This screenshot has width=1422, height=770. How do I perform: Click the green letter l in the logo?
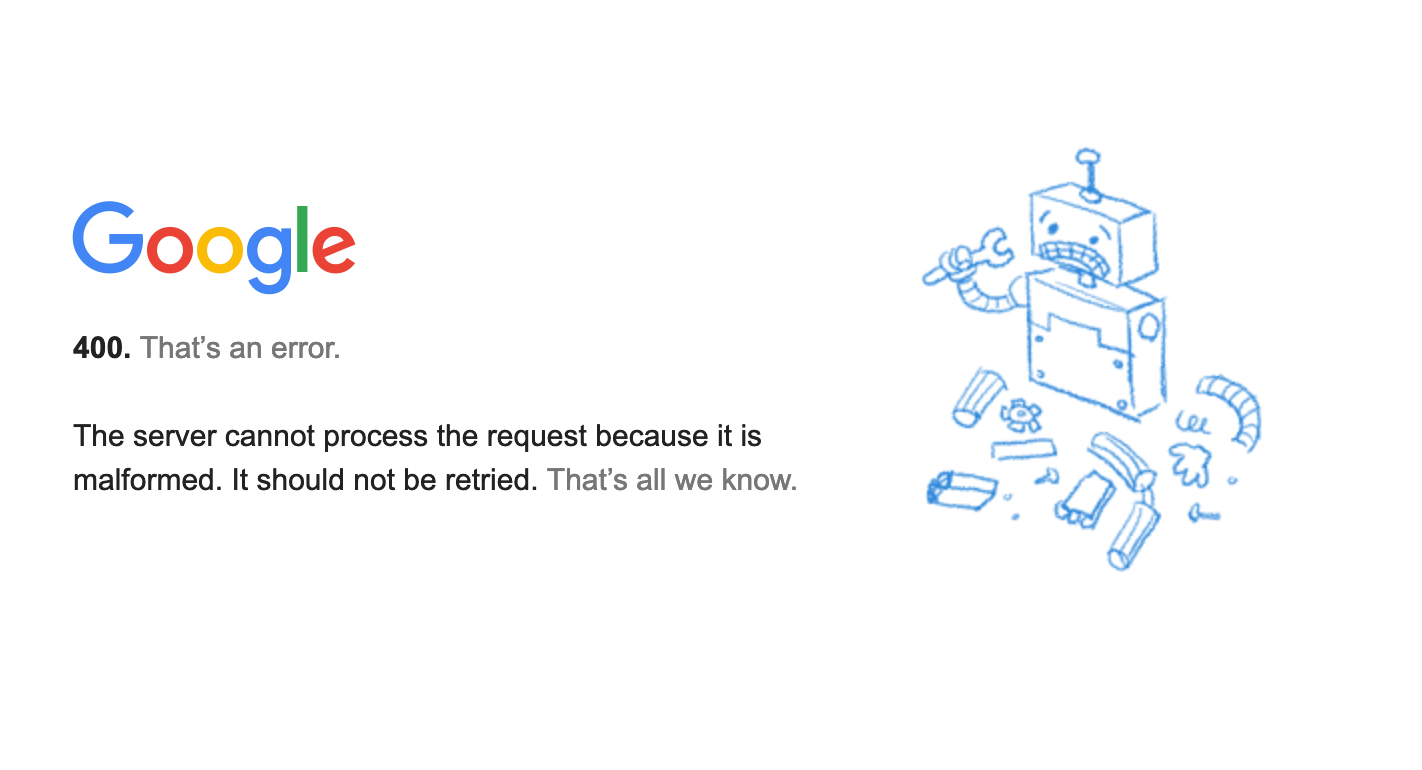coord(301,239)
